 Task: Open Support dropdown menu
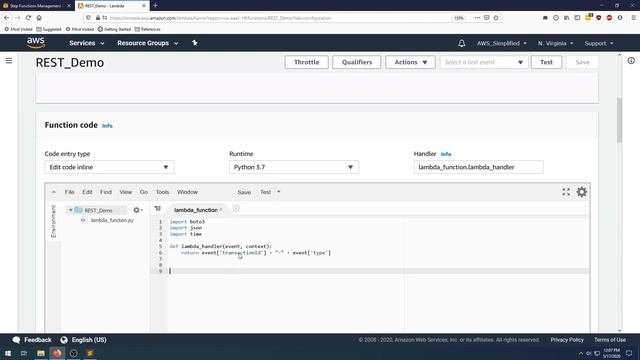599,43
